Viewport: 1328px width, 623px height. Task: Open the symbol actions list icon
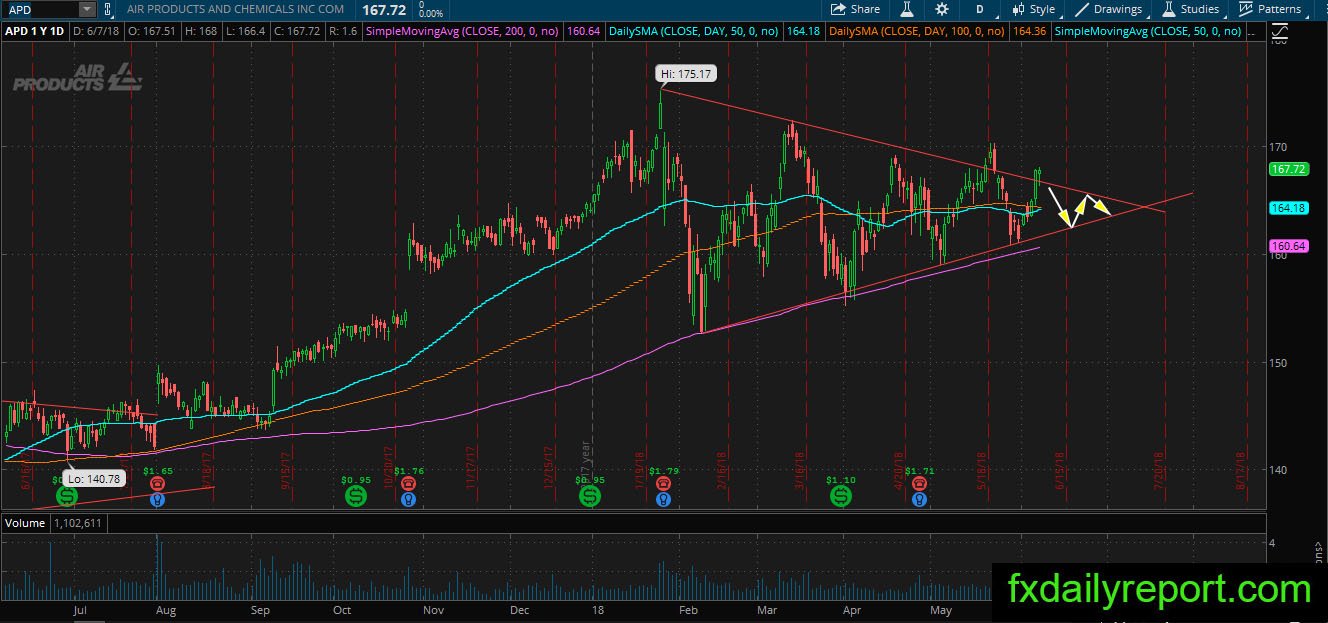(x=108, y=9)
